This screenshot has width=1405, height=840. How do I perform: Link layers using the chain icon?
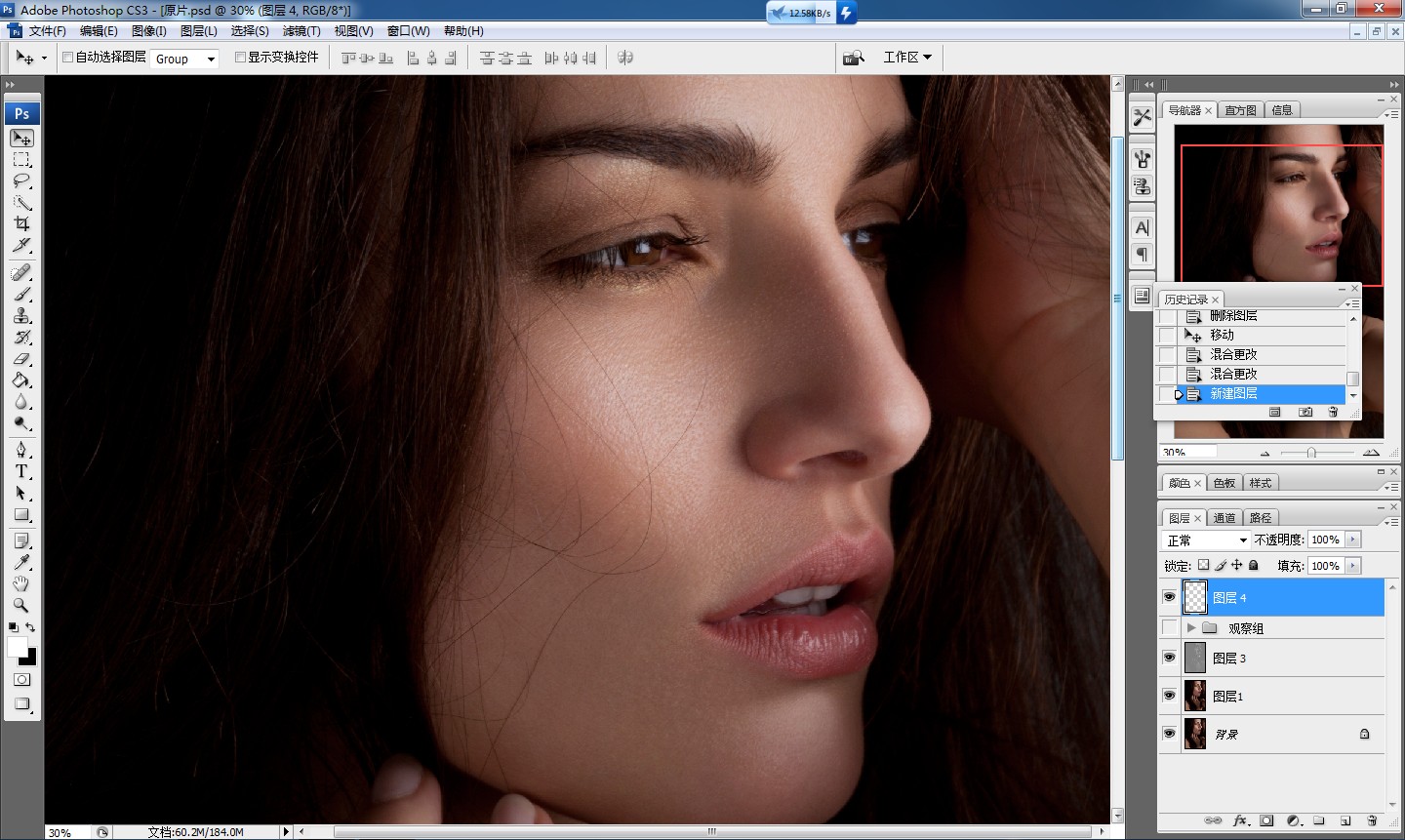pos(1213,820)
